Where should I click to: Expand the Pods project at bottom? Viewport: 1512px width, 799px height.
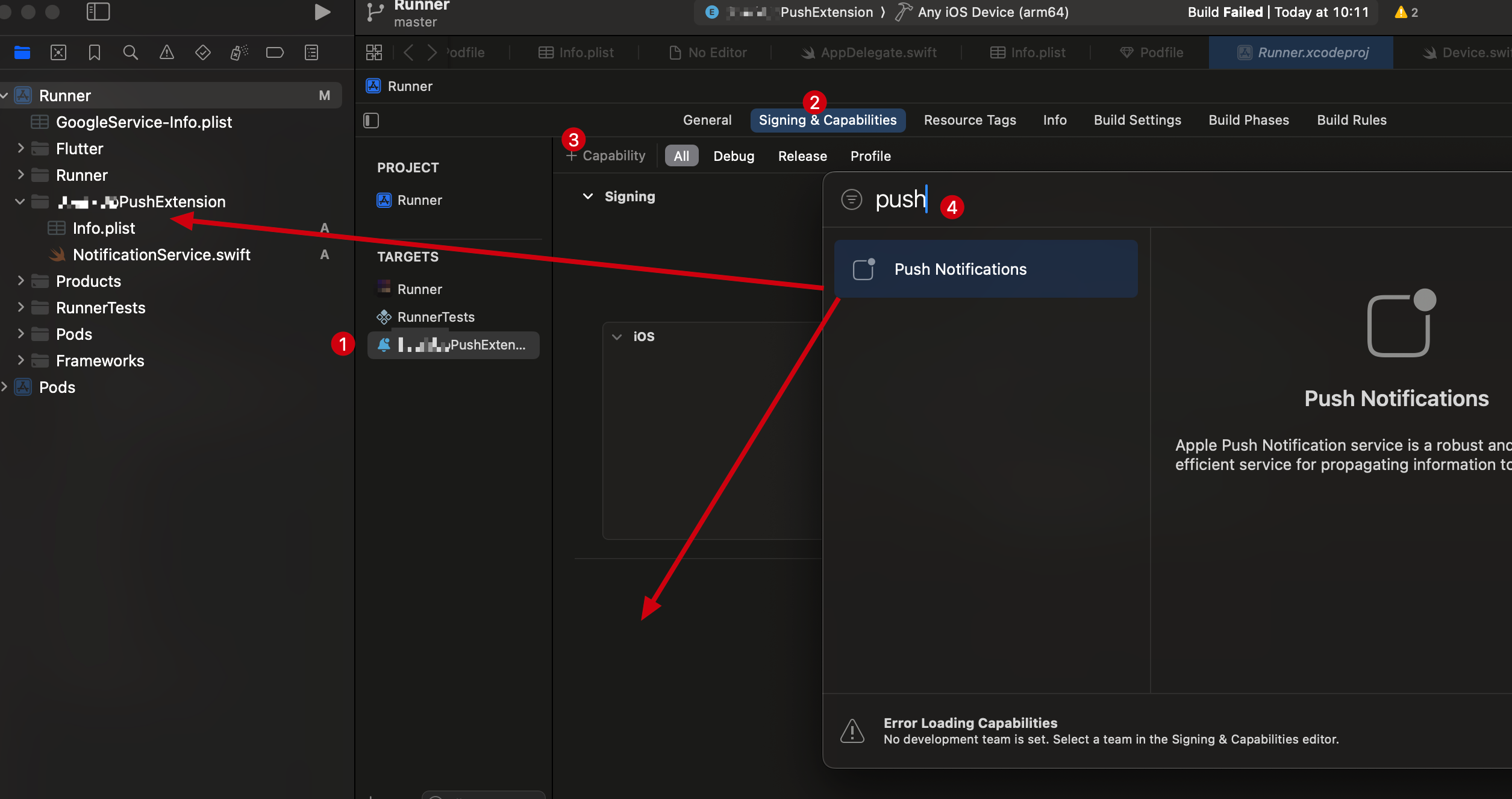coord(4,387)
